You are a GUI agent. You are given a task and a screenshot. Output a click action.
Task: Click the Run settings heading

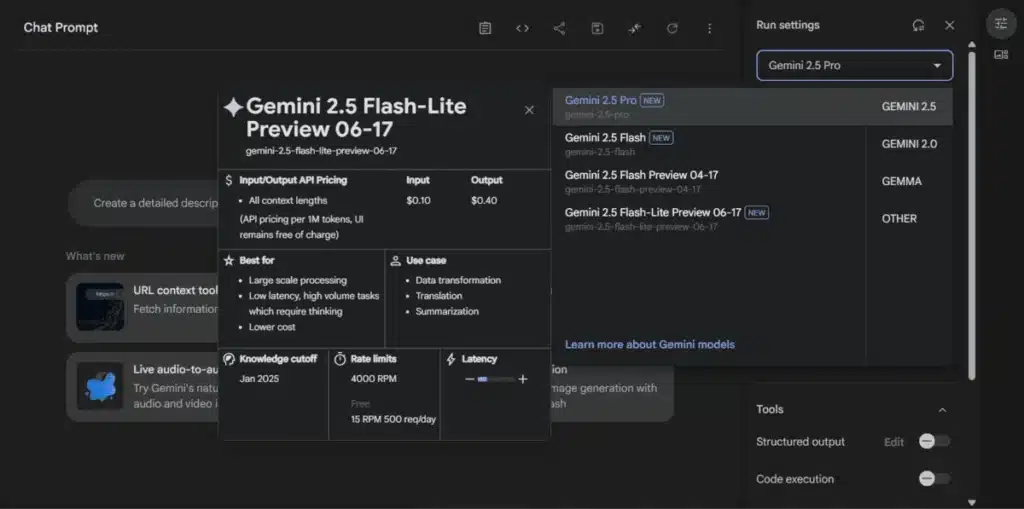pos(788,25)
